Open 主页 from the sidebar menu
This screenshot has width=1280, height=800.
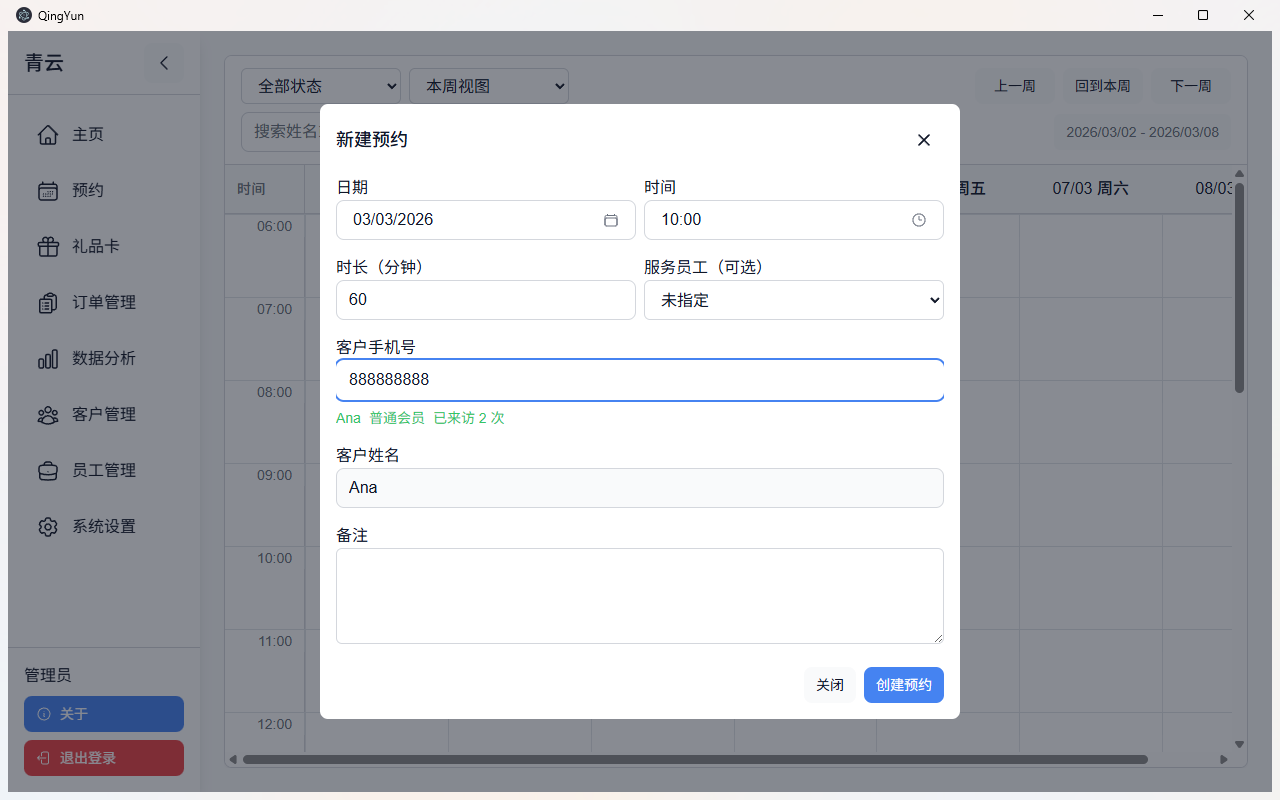104,134
